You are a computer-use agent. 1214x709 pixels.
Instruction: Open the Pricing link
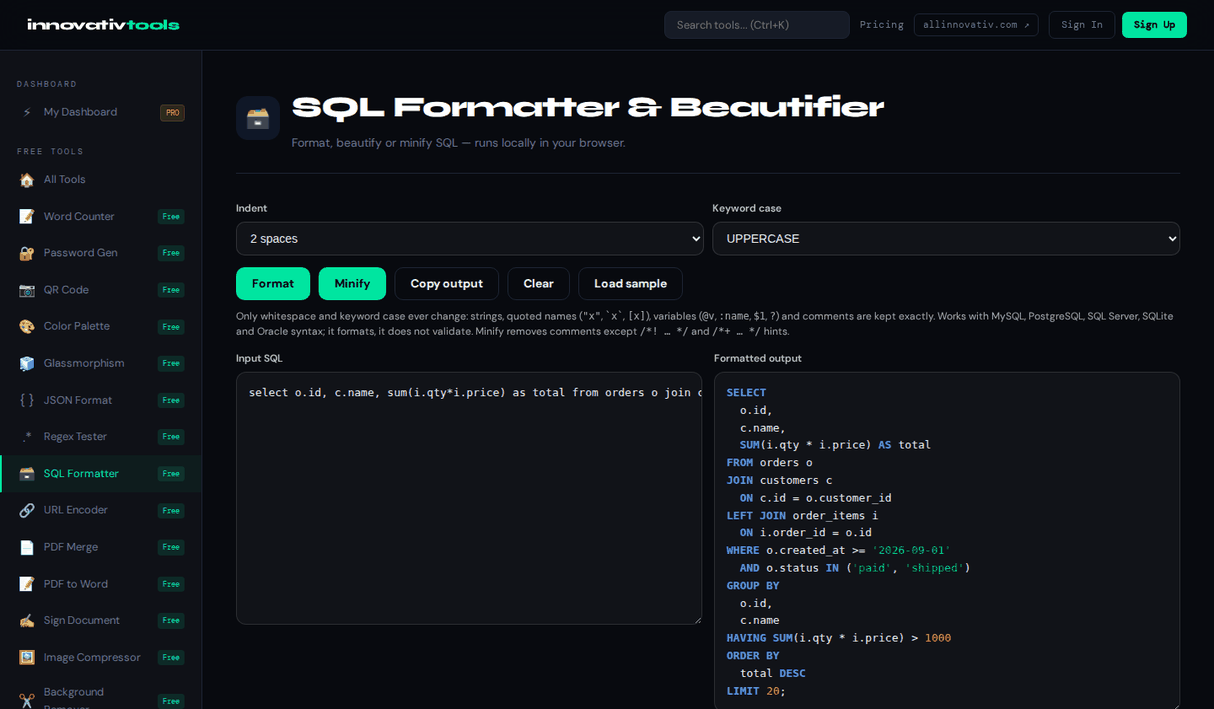881,25
